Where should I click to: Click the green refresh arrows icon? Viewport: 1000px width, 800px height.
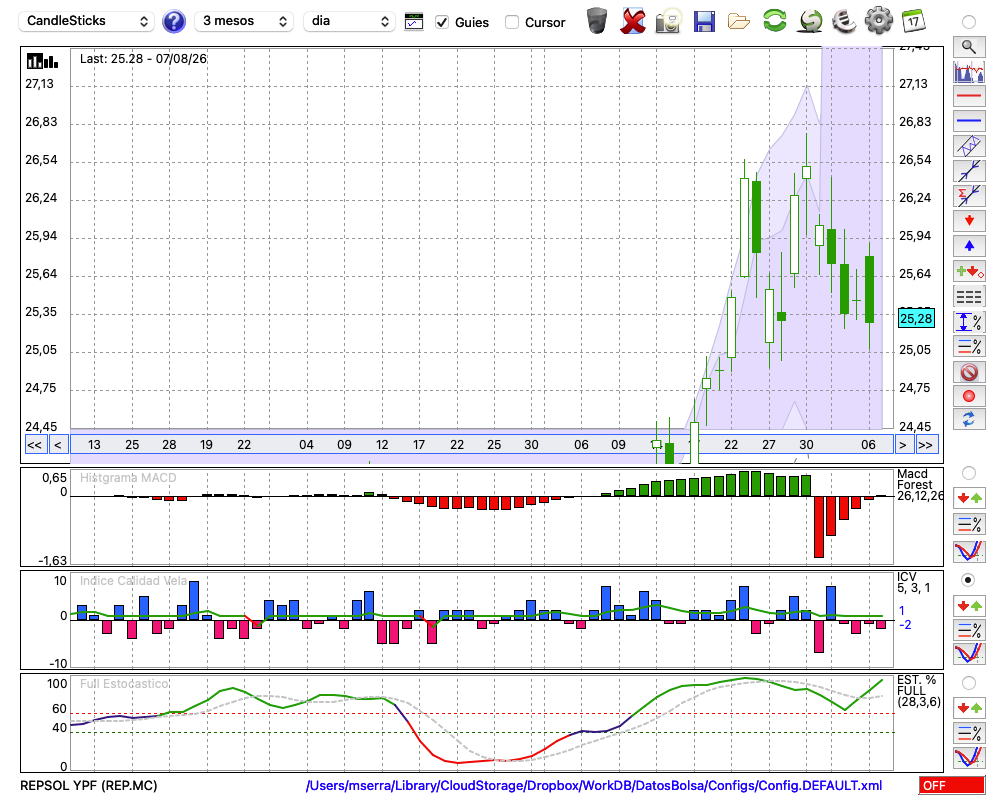(x=775, y=21)
